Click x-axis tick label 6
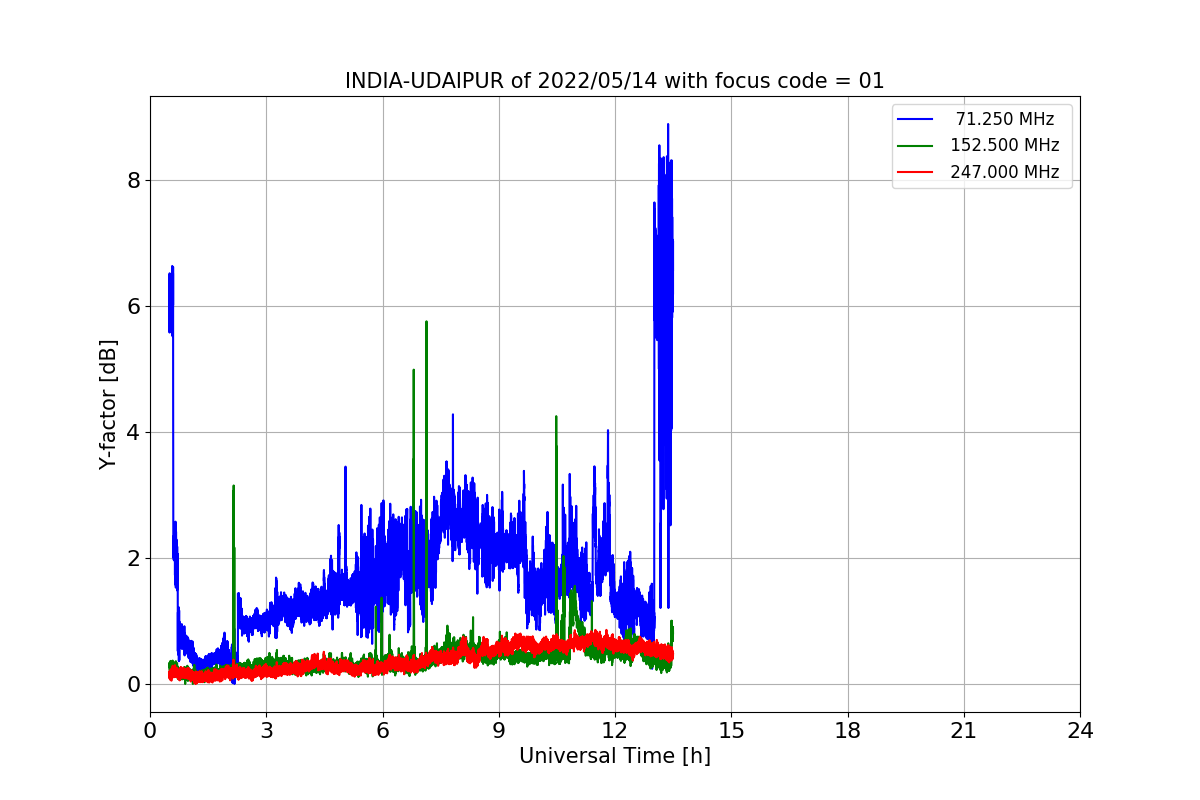This screenshot has height=800, width=1200. (x=382, y=731)
